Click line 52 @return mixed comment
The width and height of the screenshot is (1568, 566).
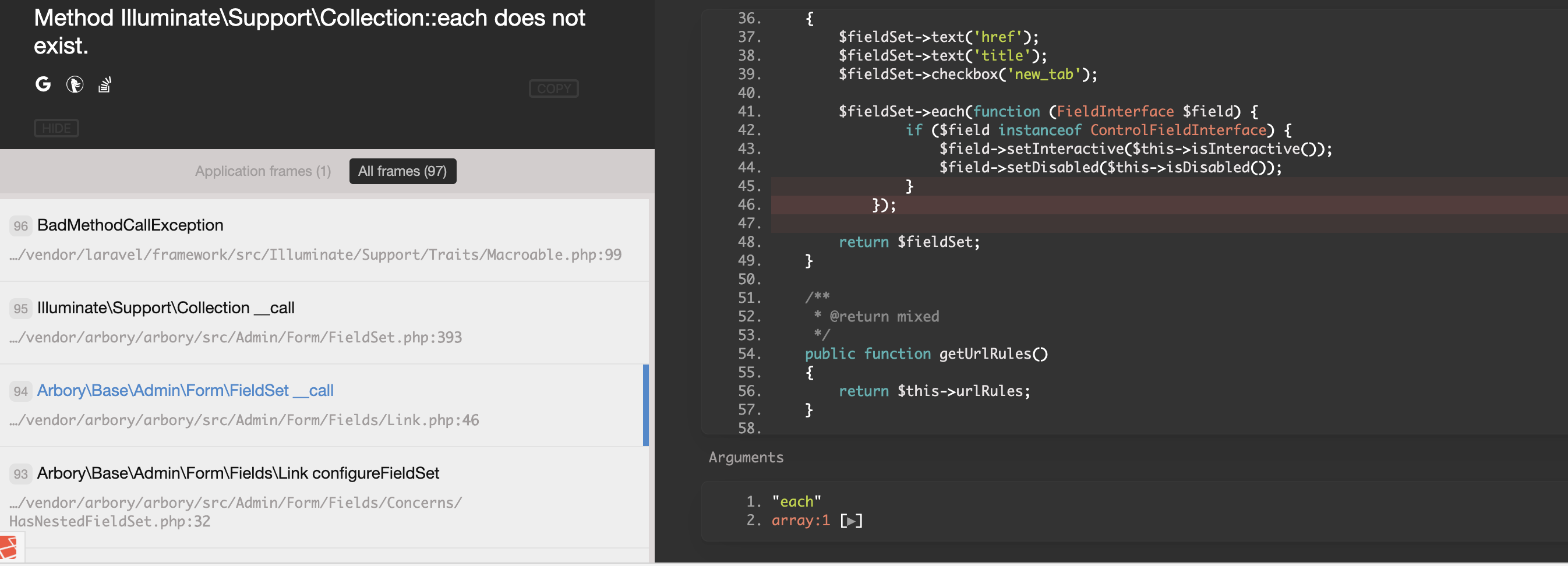click(x=877, y=316)
